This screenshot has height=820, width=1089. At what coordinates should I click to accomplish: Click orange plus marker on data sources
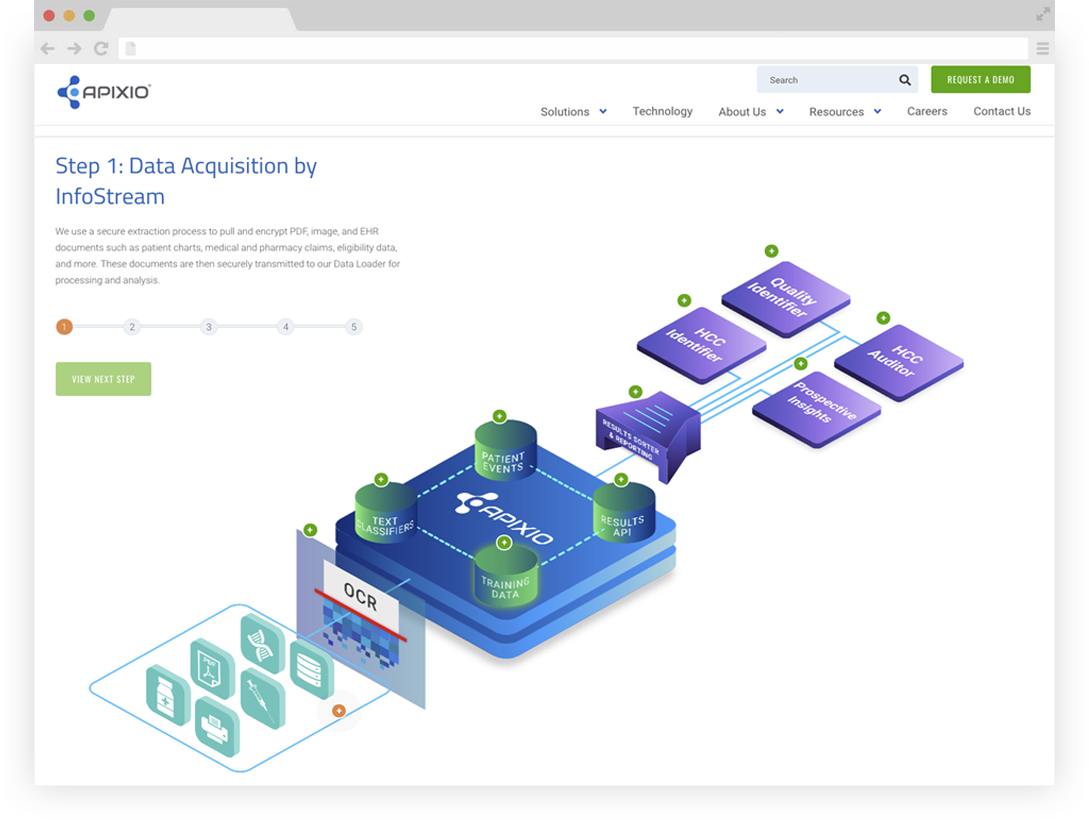338,710
